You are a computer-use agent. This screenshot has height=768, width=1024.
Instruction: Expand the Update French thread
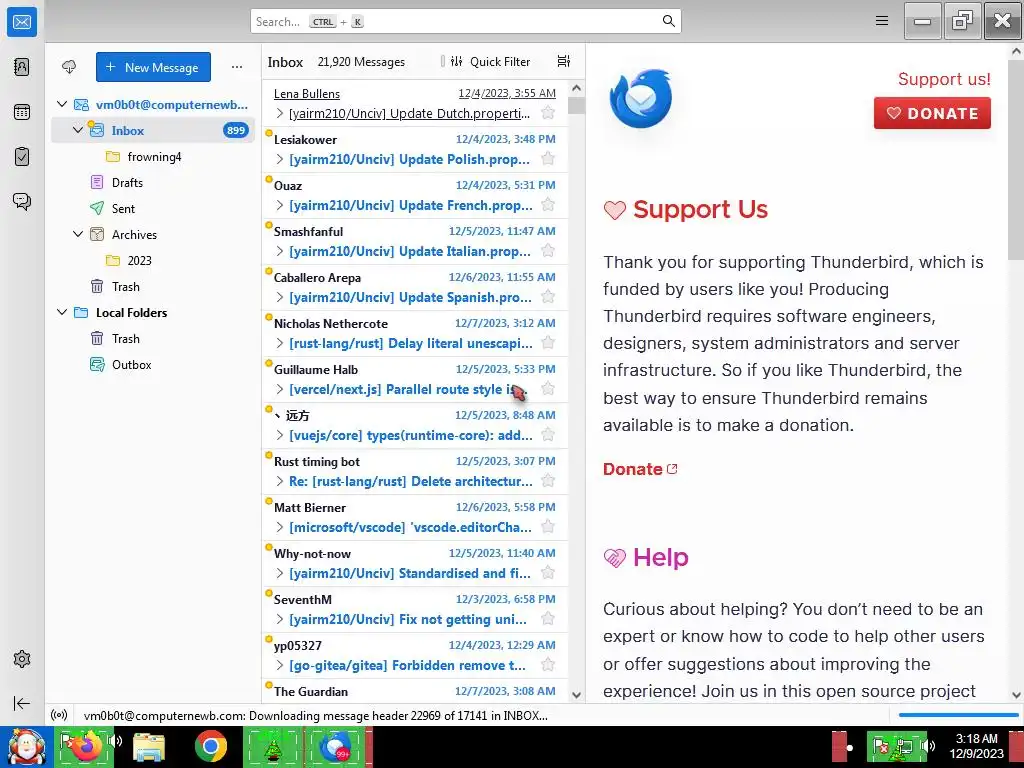click(x=280, y=206)
